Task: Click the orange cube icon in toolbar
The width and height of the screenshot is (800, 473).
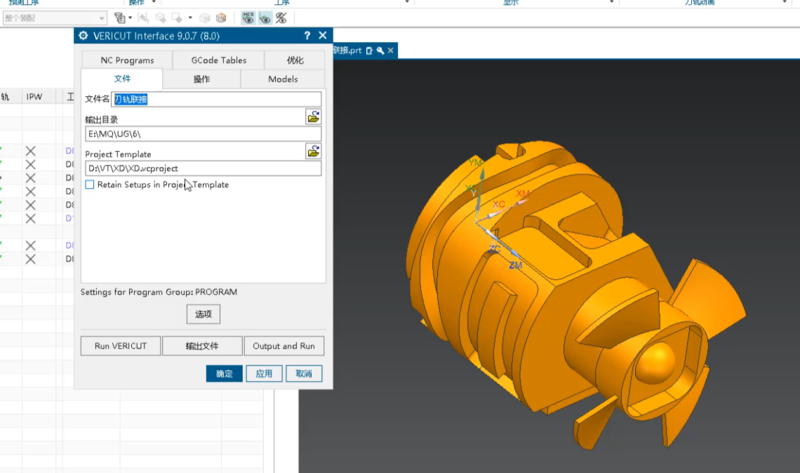Action: tap(221, 18)
